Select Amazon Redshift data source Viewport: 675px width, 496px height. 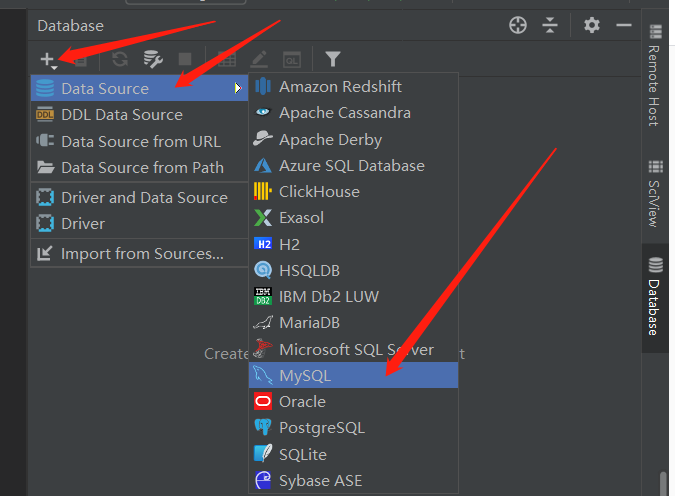(353, 87)
